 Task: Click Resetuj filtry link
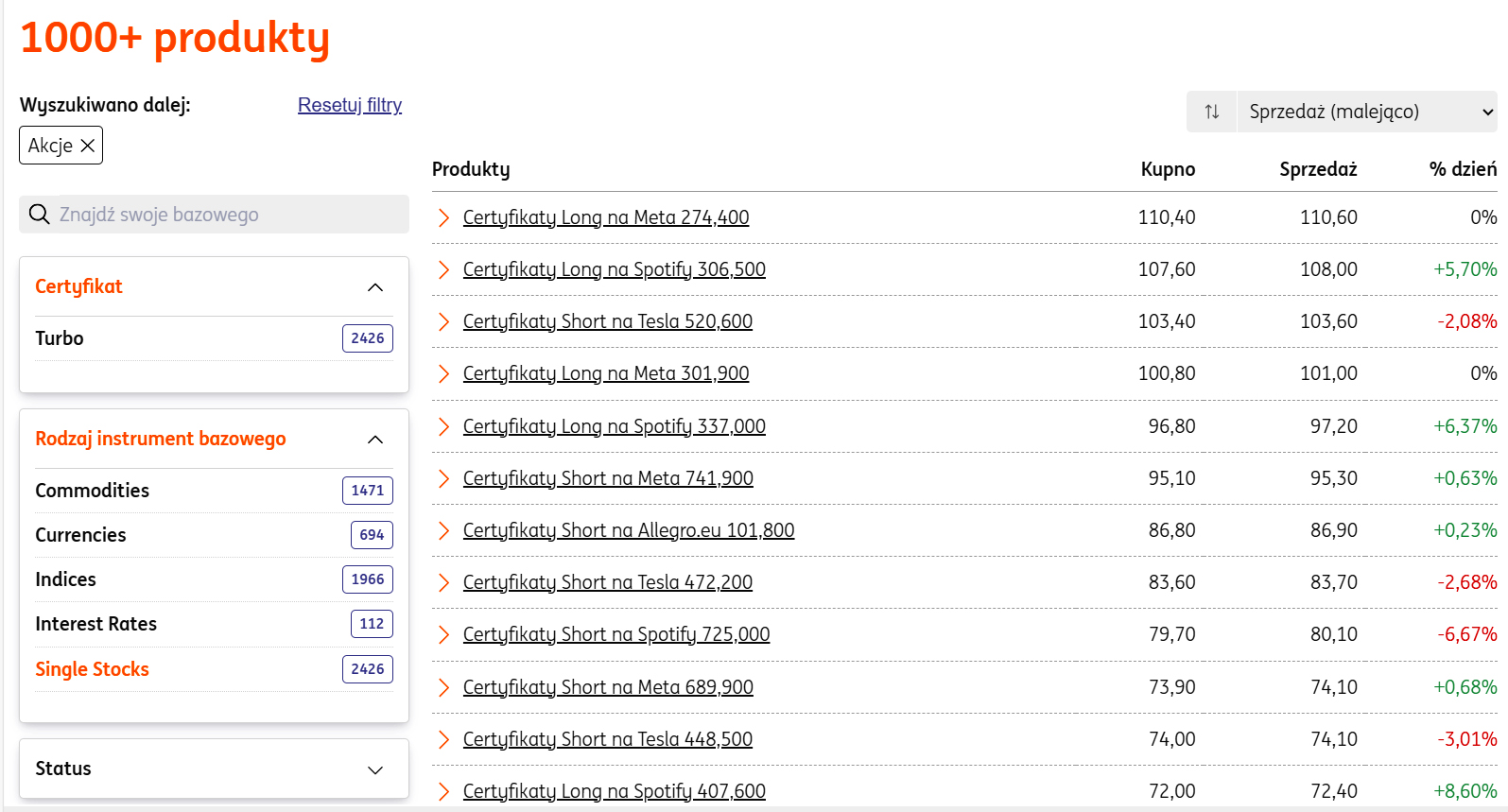click(x=350, y=105)
